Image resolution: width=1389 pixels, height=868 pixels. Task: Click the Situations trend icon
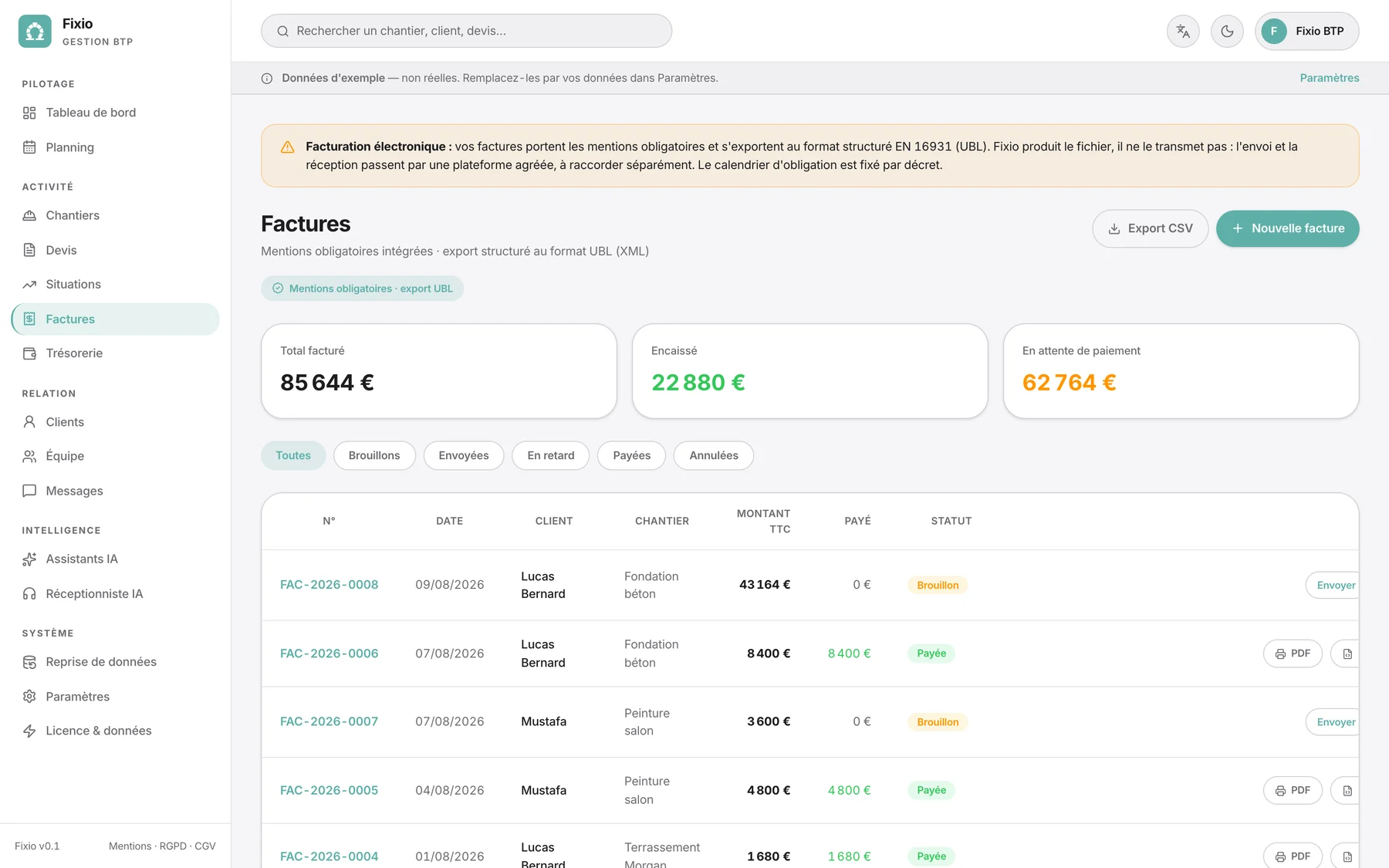(29, 285)
